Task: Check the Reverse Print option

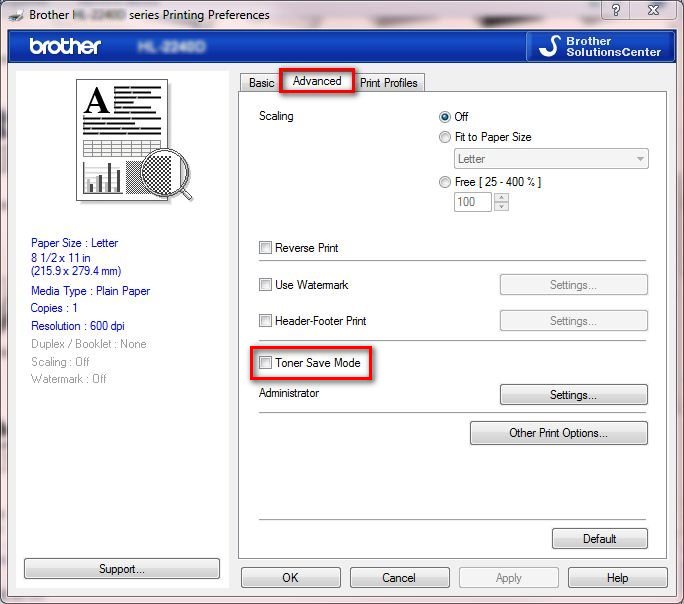Action: [x=265, y=248]
